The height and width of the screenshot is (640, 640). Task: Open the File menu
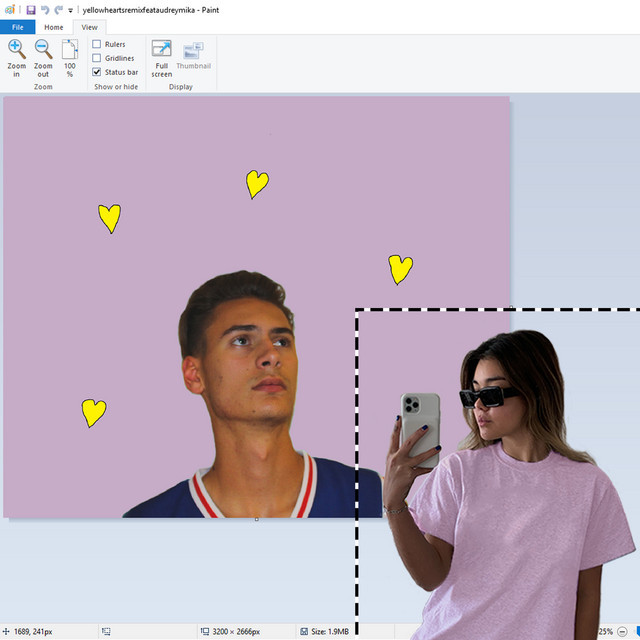(x=17, y=27)
